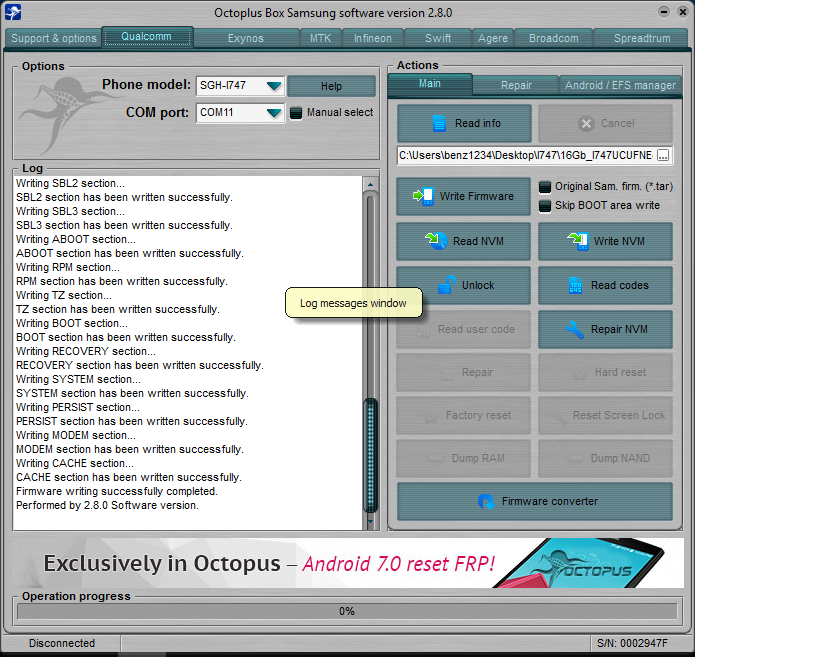Click the Unlock padlock icon
The height and width of the screenshot is (657, 819).
point(447,285)
